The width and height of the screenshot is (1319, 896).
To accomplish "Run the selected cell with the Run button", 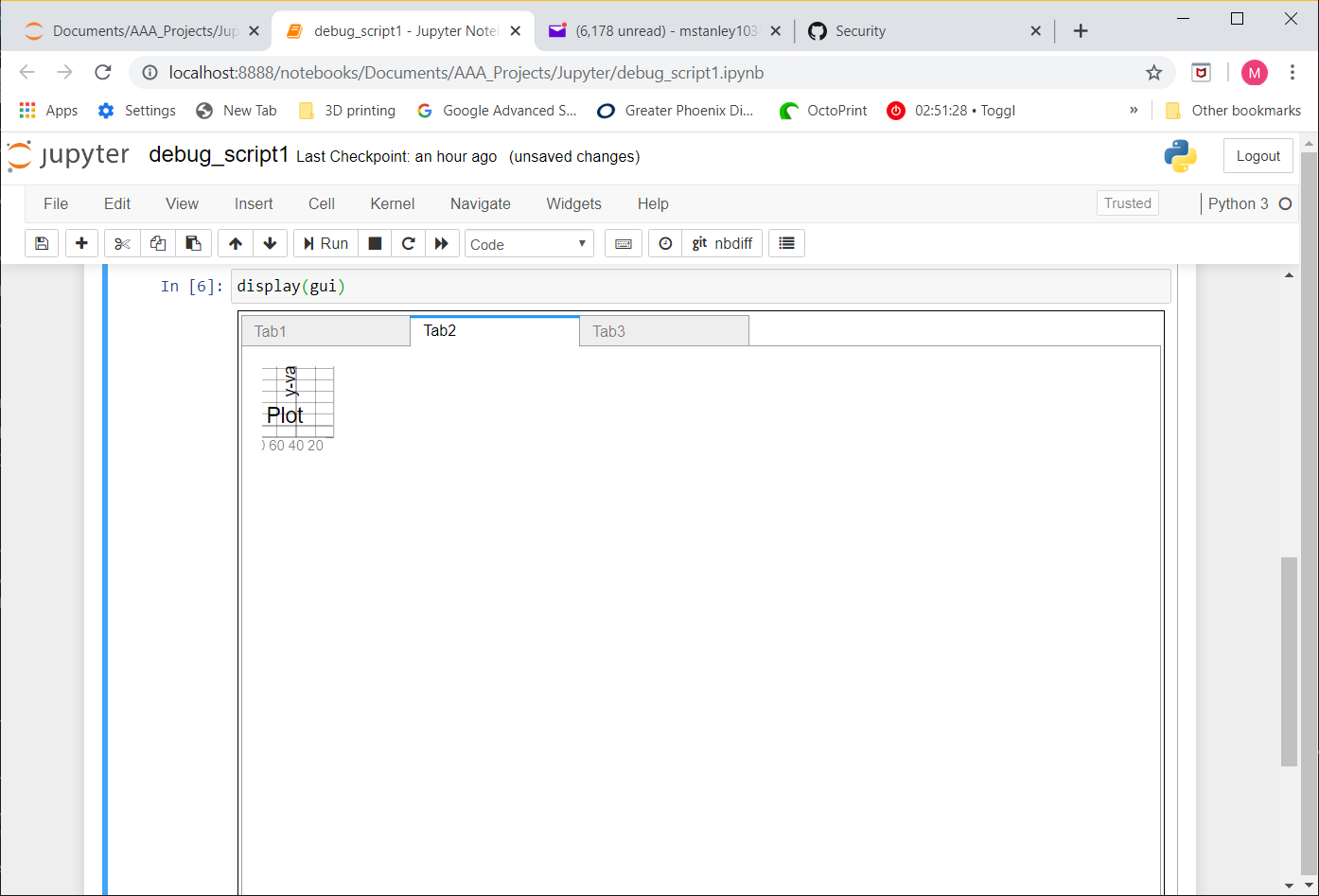I will pos(325,243).
